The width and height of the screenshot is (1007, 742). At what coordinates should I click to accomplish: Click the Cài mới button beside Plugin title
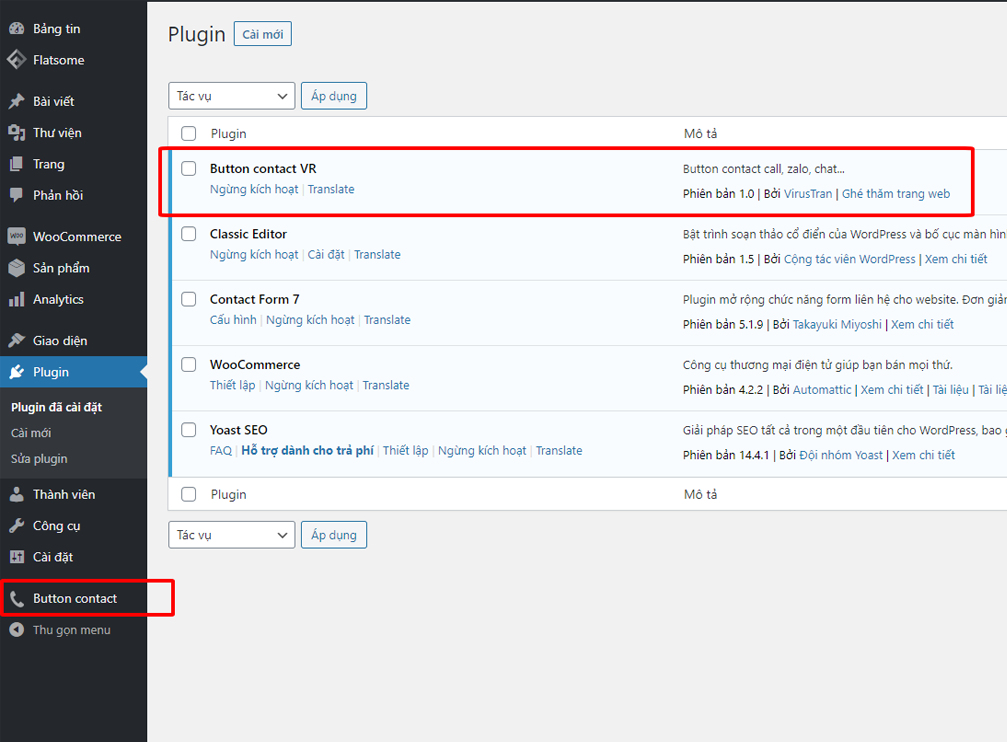pyautogui.click(x=262, y=34)
